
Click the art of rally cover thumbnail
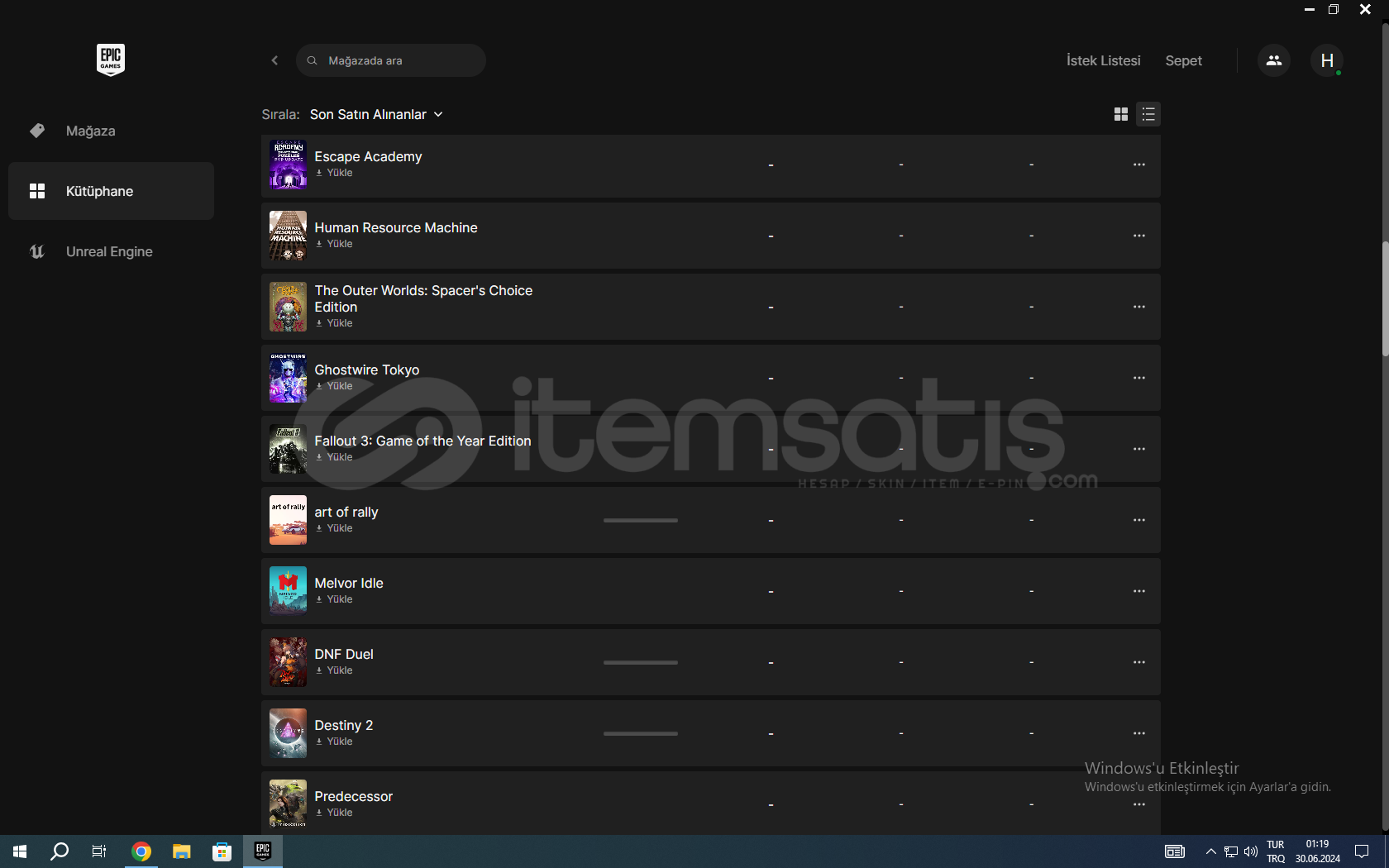click(288, 520)
